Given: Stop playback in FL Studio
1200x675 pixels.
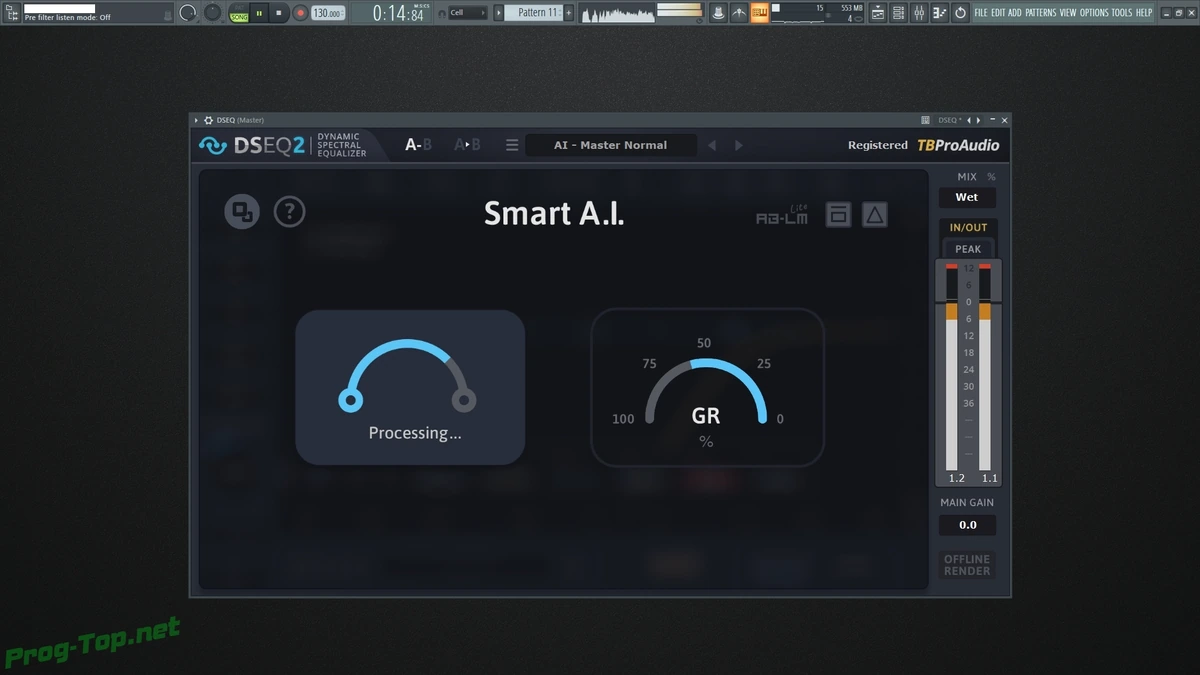Looking at the screenshot, I should pyautogui.click(x=279, y=13).
